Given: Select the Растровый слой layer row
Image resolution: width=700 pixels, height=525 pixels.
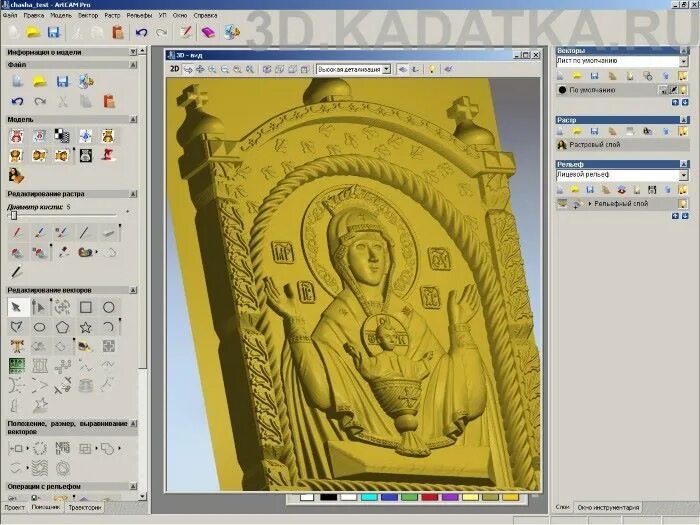Looking at the screenshot, I should tap(622, 145).
